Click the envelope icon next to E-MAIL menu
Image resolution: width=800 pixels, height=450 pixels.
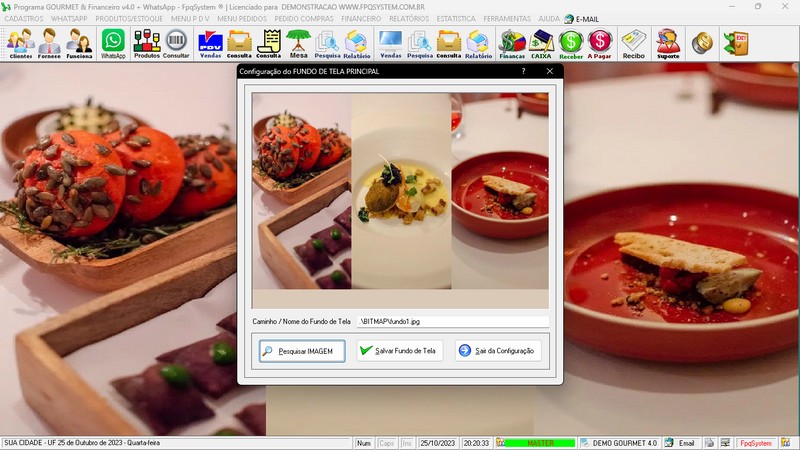pos(569,19)
